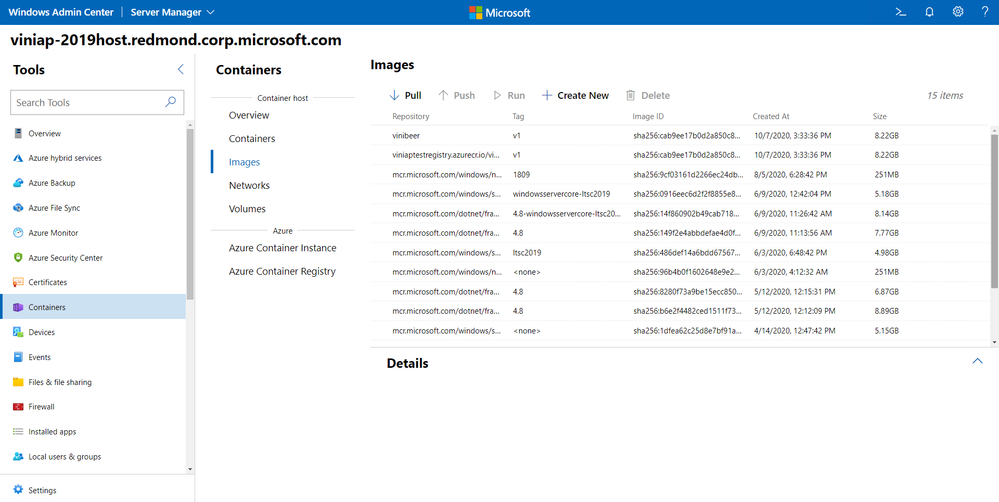The height and width of the screenshot is (502, 999).
Task: Click the images table scrollbar thumb
Action: [995, 210]
